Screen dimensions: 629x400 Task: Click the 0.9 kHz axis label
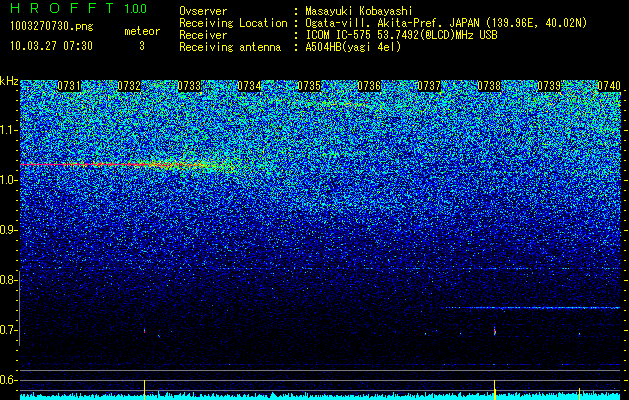[x=7, y=230]
